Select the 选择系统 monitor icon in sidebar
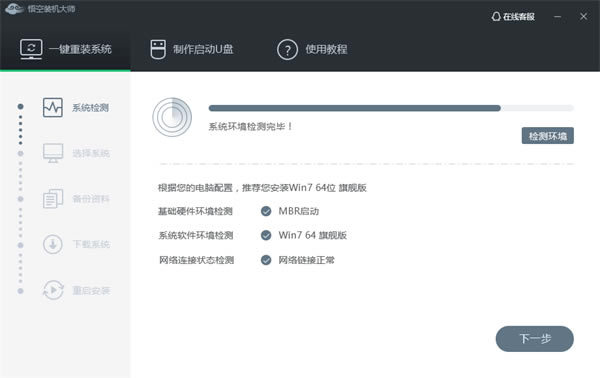This screenshot has width=600, height=378. pos(53,153)
